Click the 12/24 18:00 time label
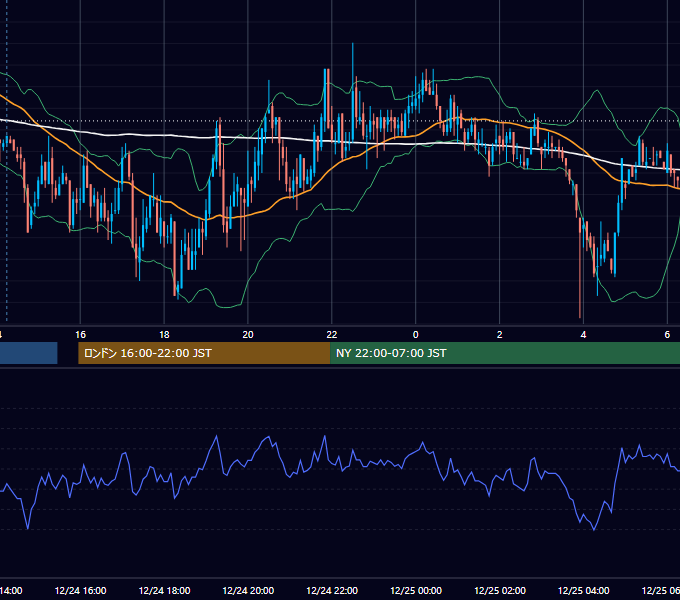The height and width of the screenshot is (600, 680). tap(164, 590)
